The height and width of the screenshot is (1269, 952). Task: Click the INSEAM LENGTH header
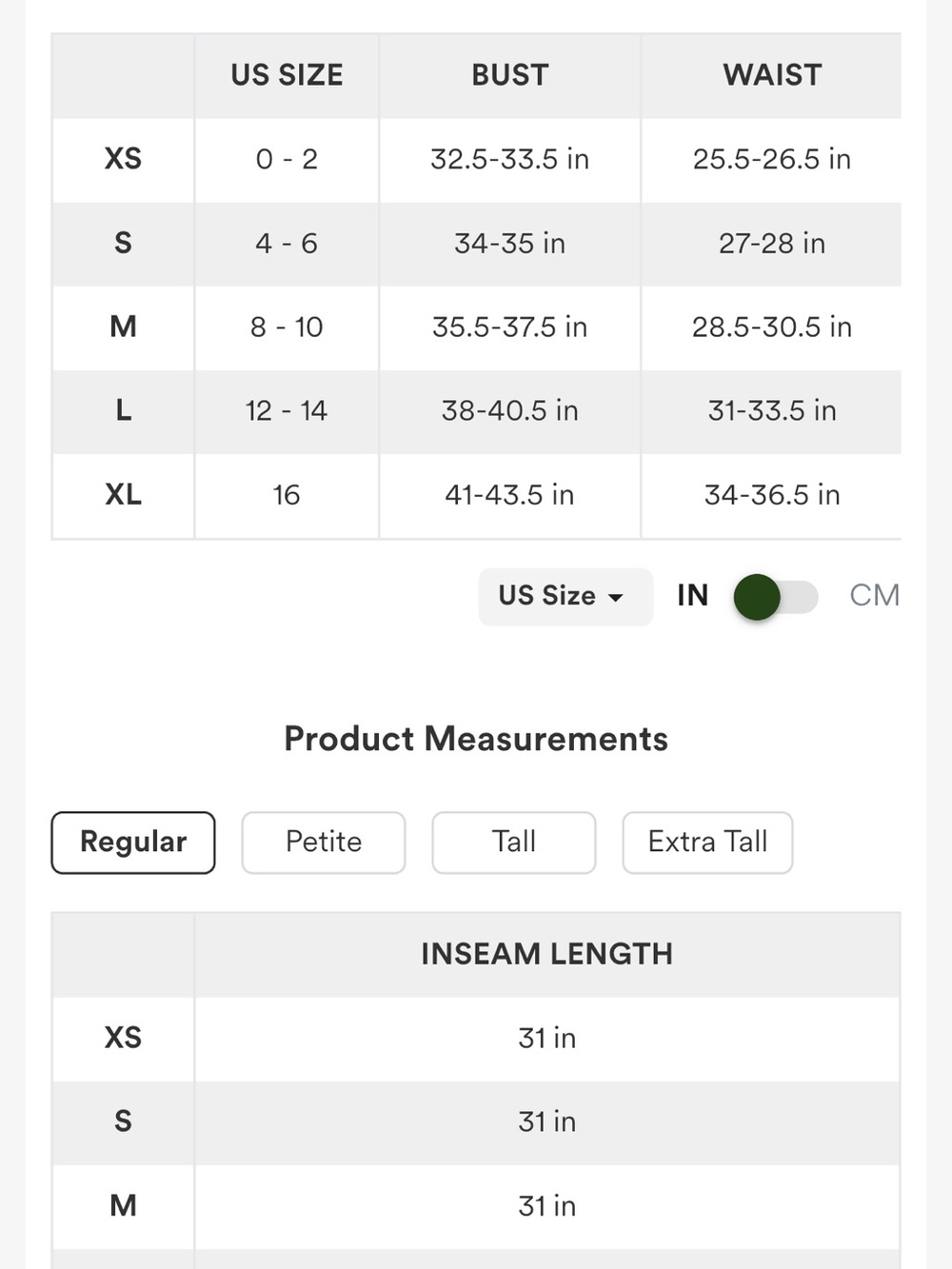(x=547, y=954)
